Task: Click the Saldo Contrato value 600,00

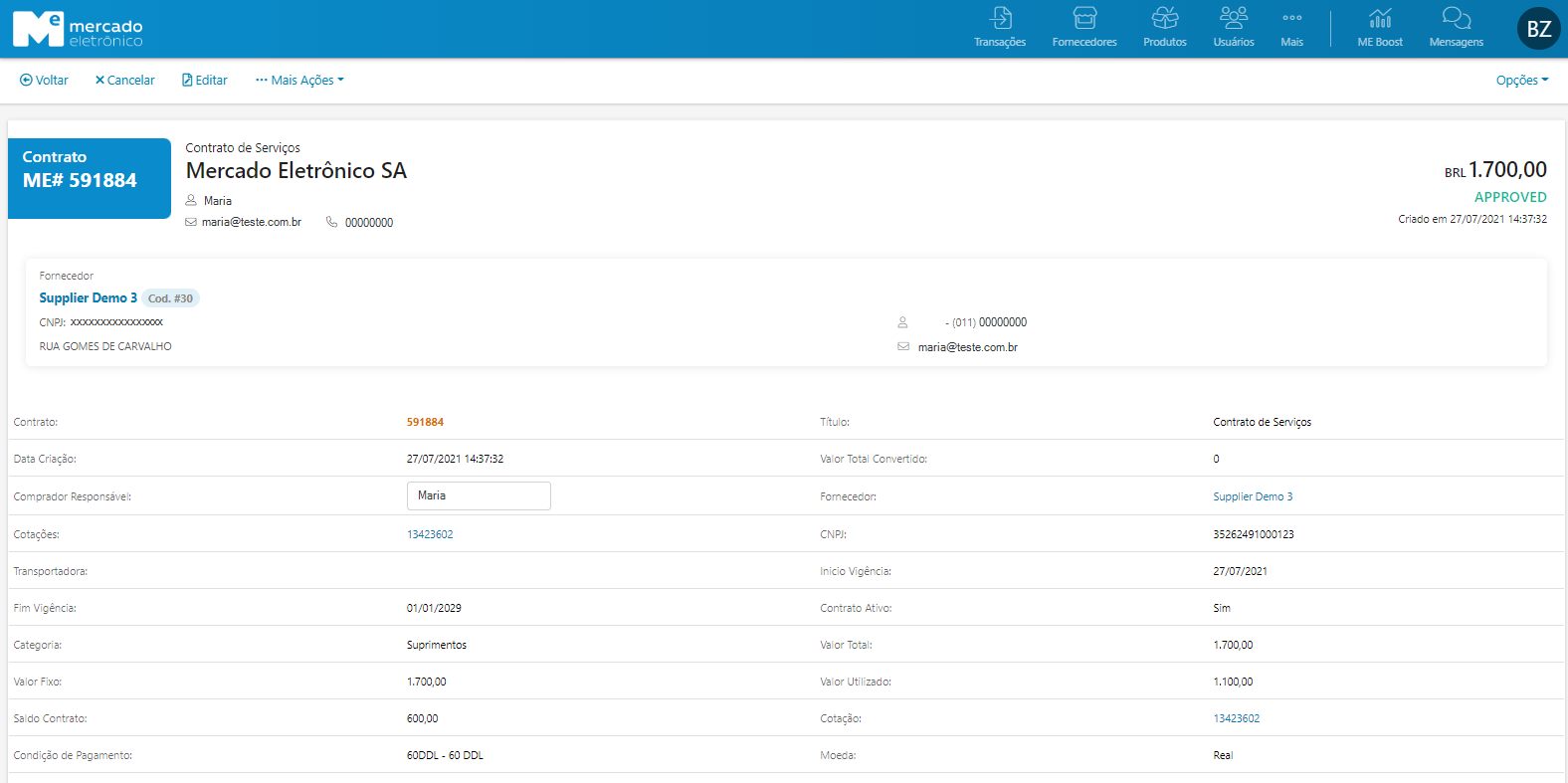Action: (422, 718)
